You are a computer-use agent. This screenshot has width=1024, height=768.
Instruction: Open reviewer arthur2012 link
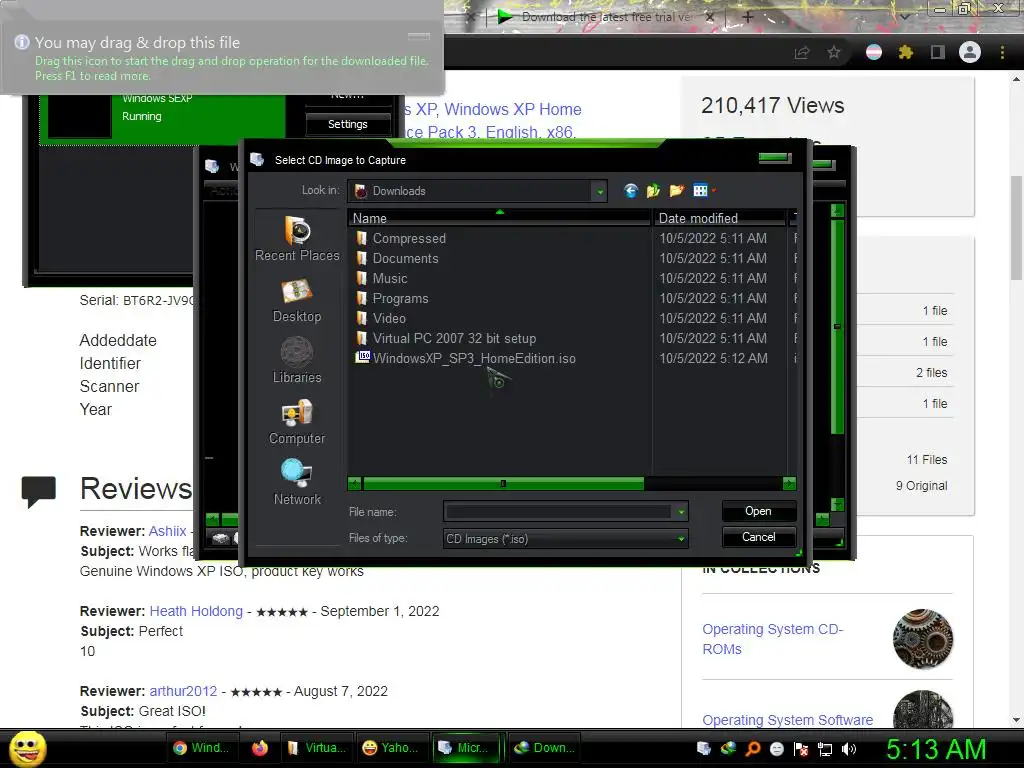pos(183,691)
